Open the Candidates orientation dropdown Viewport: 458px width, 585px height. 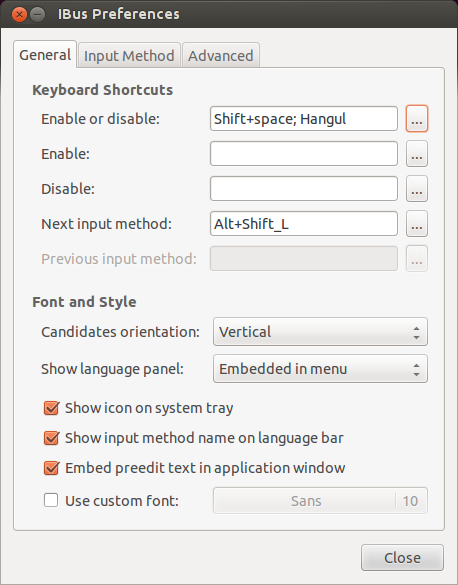coord(320,332)
